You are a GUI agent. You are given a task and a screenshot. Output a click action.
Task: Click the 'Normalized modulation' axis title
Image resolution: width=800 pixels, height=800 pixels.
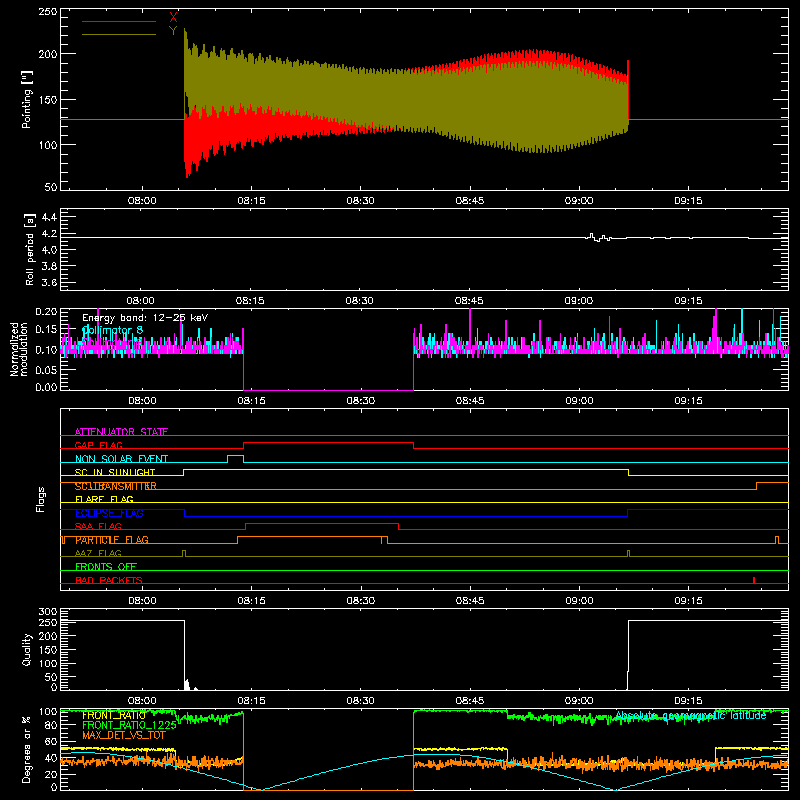coord(19,349)
